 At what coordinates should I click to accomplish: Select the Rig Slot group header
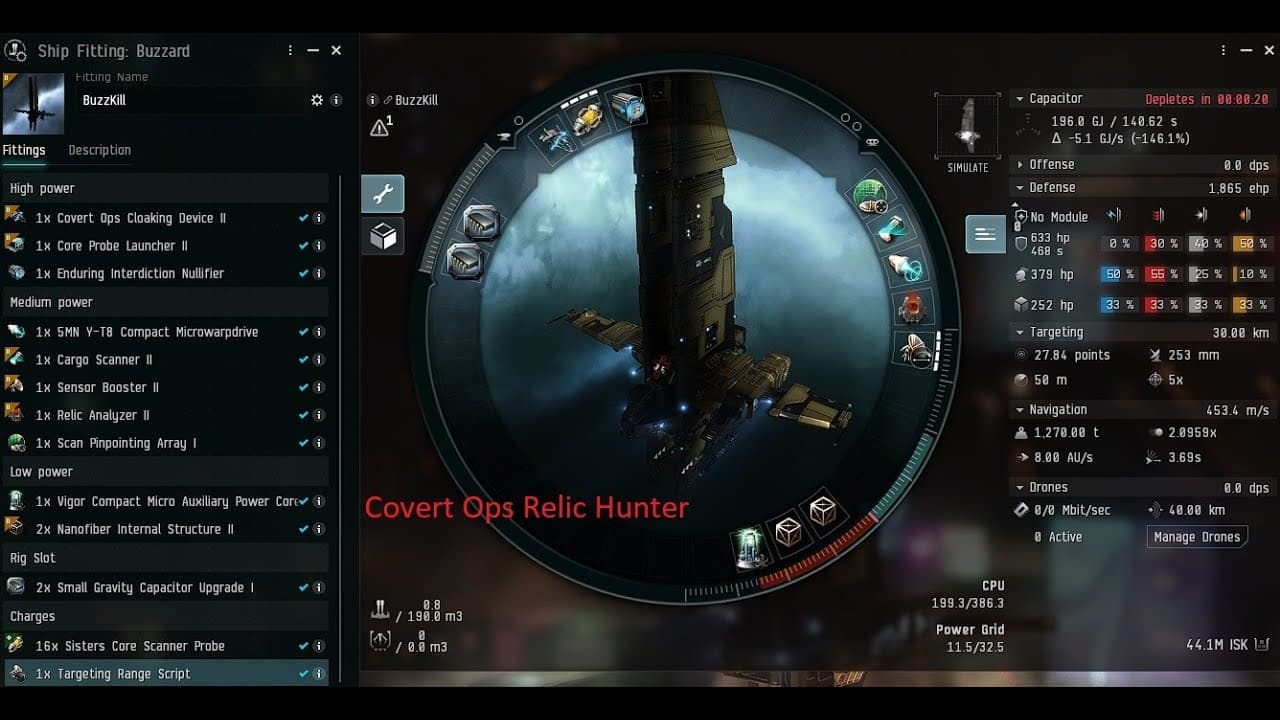(165, 558)
